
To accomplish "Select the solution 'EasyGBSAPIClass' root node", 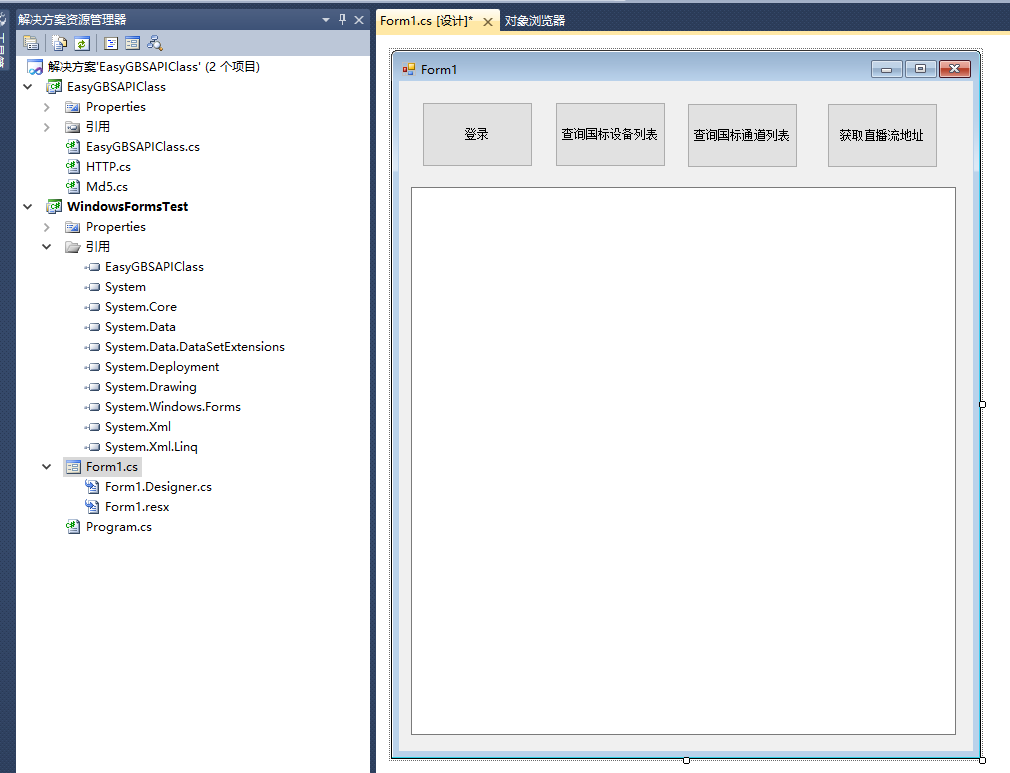I will tap(153, 66).
